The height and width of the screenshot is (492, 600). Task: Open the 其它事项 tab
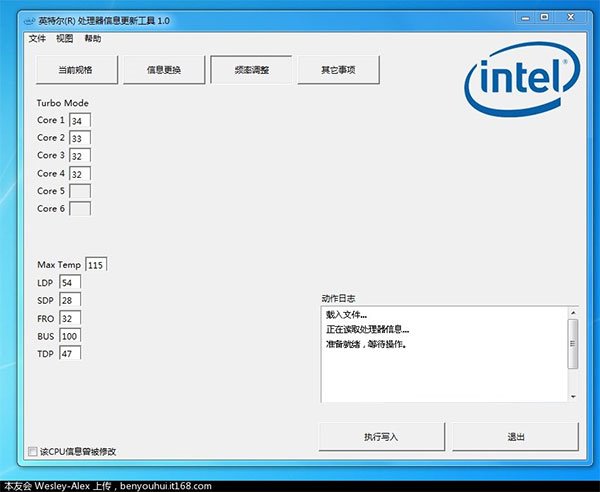click(x=339, y=70)
